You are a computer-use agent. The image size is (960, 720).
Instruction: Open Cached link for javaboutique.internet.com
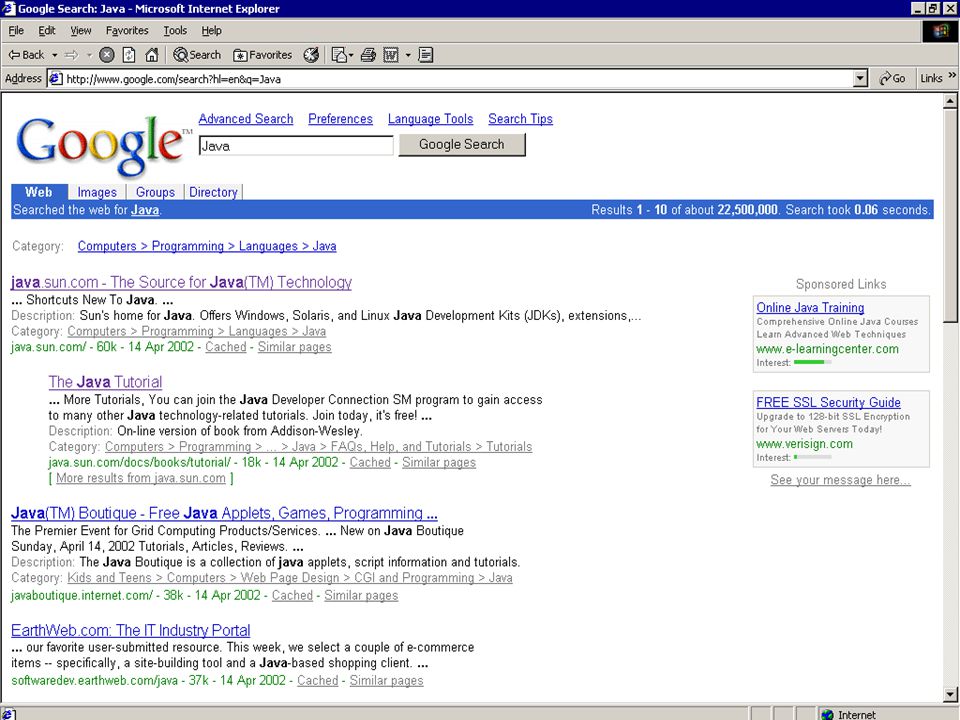pyautogui.click(x=292, y=595)
